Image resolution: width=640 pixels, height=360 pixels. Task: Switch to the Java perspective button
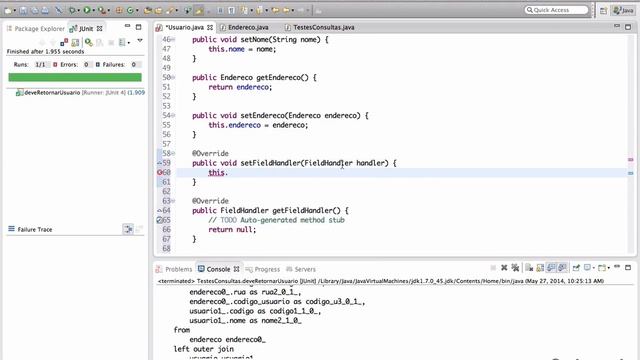tap(623, 11)
